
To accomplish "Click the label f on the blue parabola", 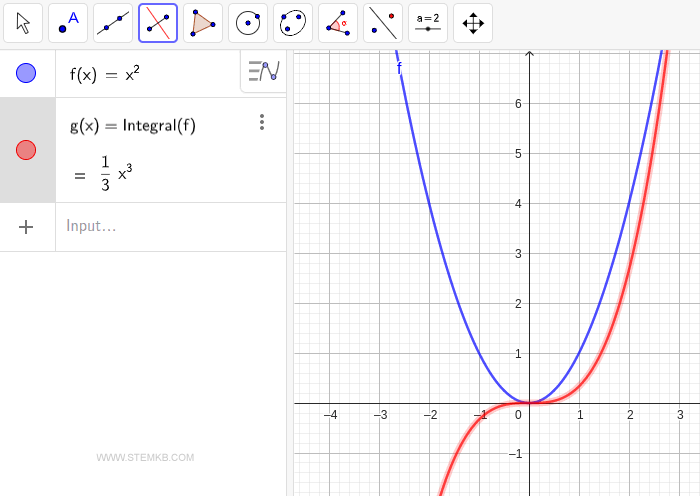I will click(x=399, y=68).
